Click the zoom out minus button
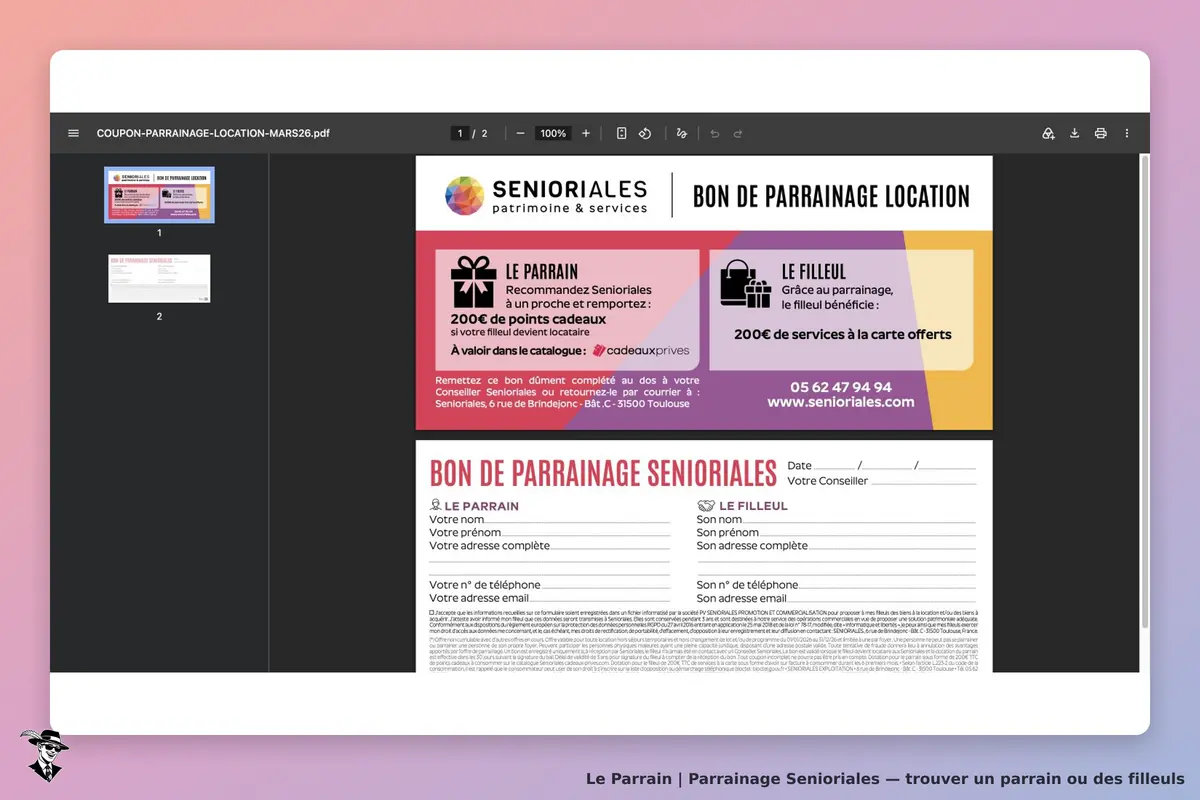The height and width of the screenshot is (800, 1200). (x=520, y=133)
